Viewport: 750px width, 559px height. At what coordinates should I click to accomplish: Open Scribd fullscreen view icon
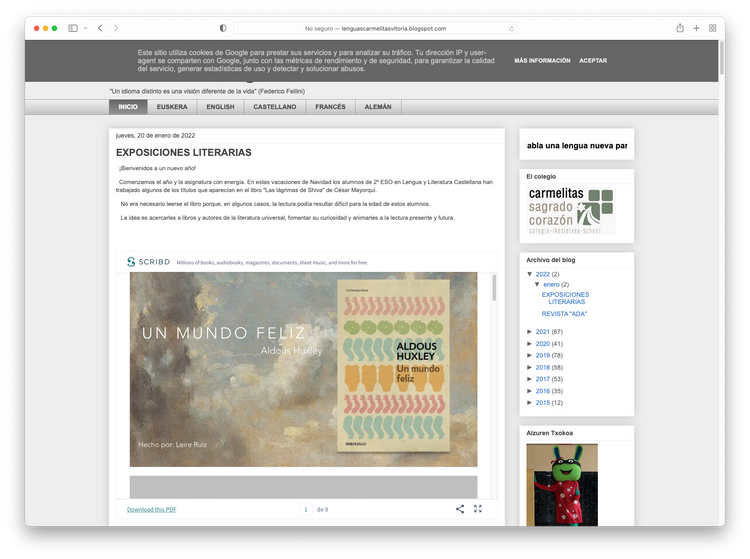coord(478,509)
